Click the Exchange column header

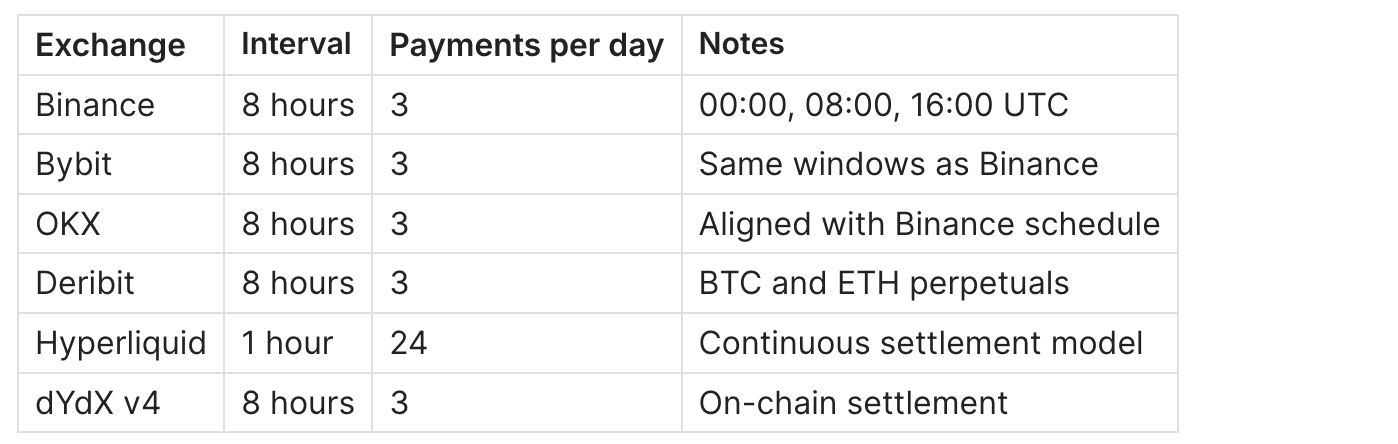point(110,45)
